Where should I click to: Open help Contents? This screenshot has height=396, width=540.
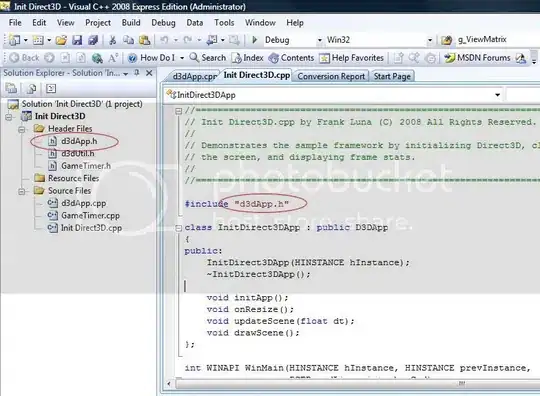pos(291,58)
